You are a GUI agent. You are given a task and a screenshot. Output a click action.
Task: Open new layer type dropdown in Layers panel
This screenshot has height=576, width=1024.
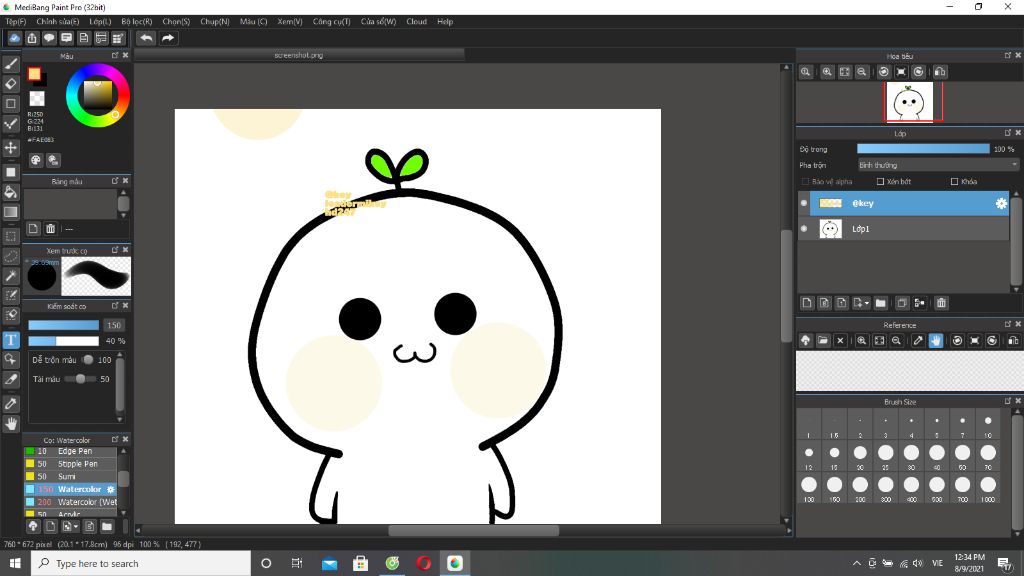point(866,303)
